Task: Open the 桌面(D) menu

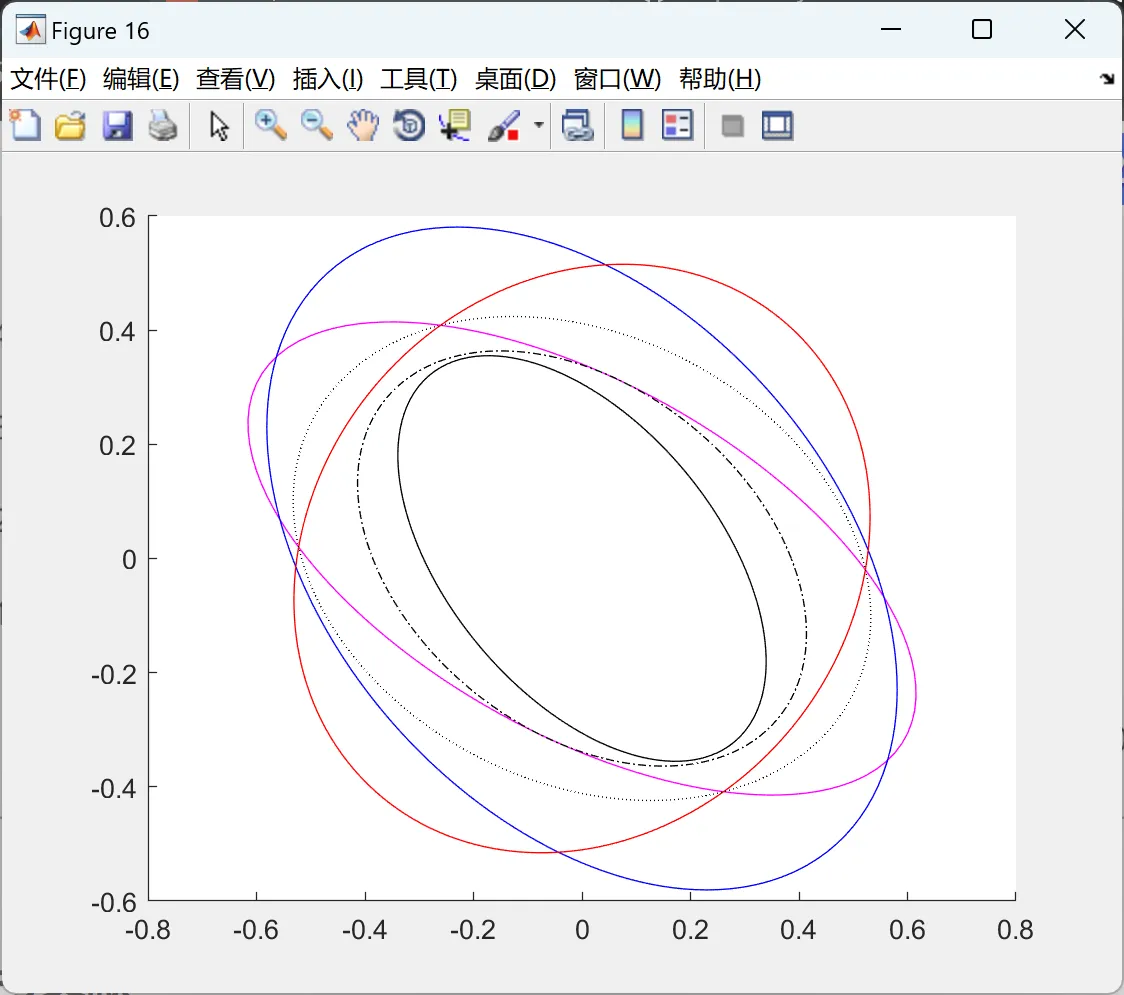Action: (x=515, y=79)
